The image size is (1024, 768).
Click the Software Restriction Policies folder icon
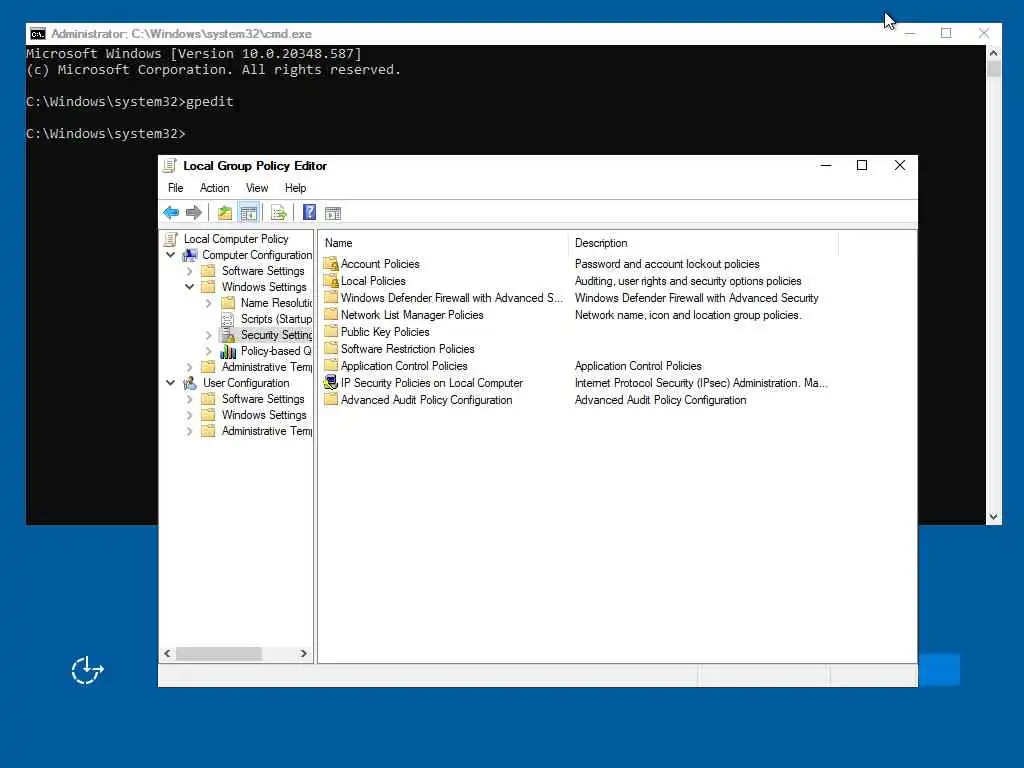click(x=331, y=349)
